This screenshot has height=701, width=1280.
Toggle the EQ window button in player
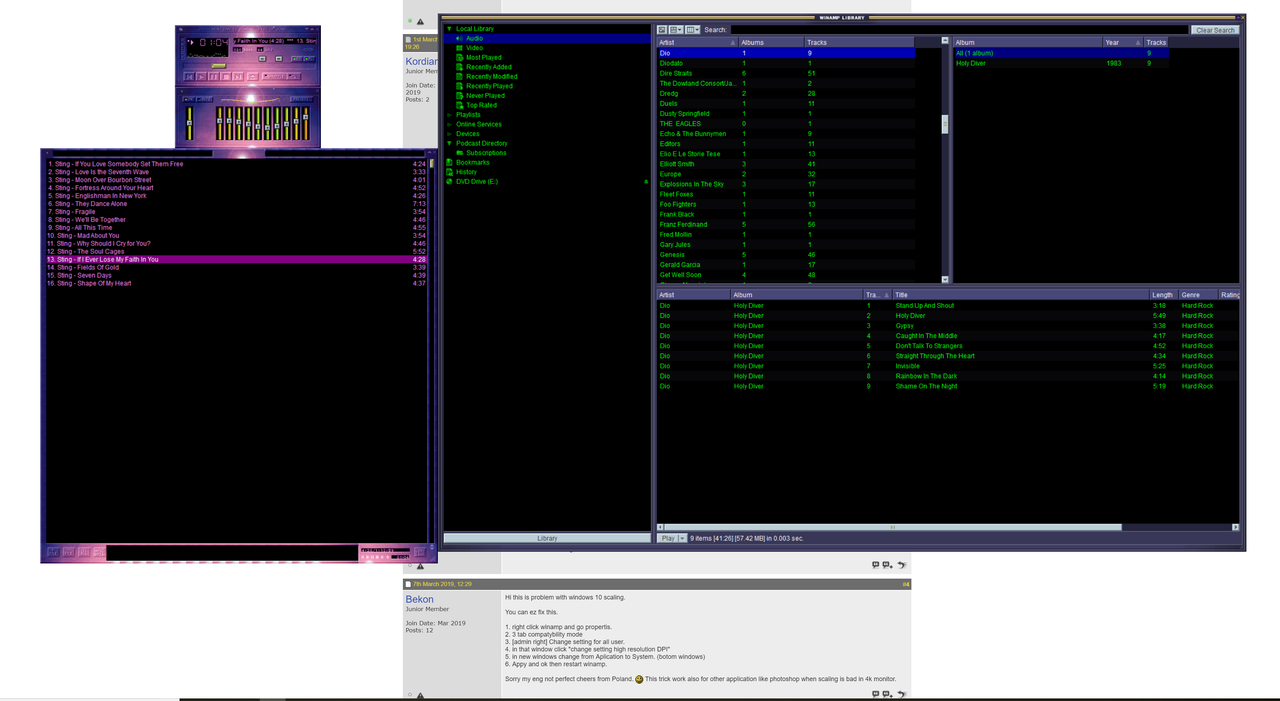pyautogui.click(x=297, y=59)
